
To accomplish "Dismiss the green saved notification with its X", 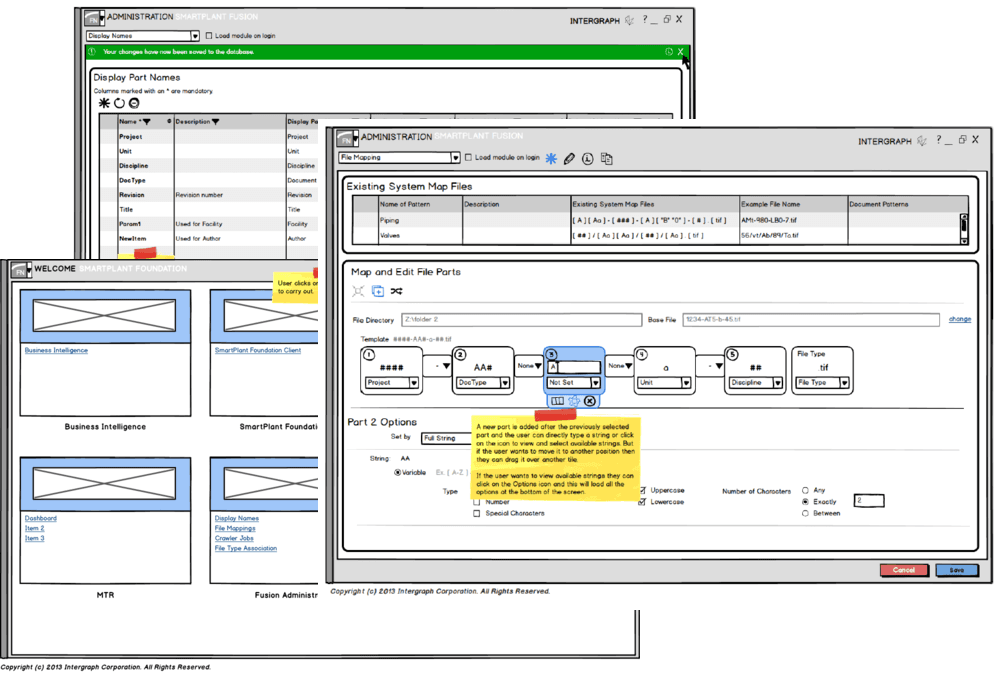I will coord(680,52).
